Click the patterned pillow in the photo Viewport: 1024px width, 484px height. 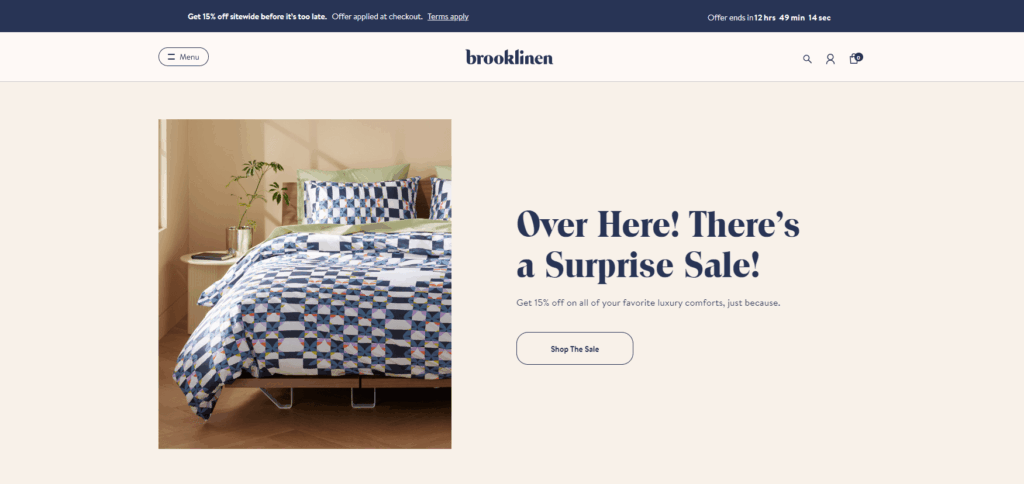360,200
